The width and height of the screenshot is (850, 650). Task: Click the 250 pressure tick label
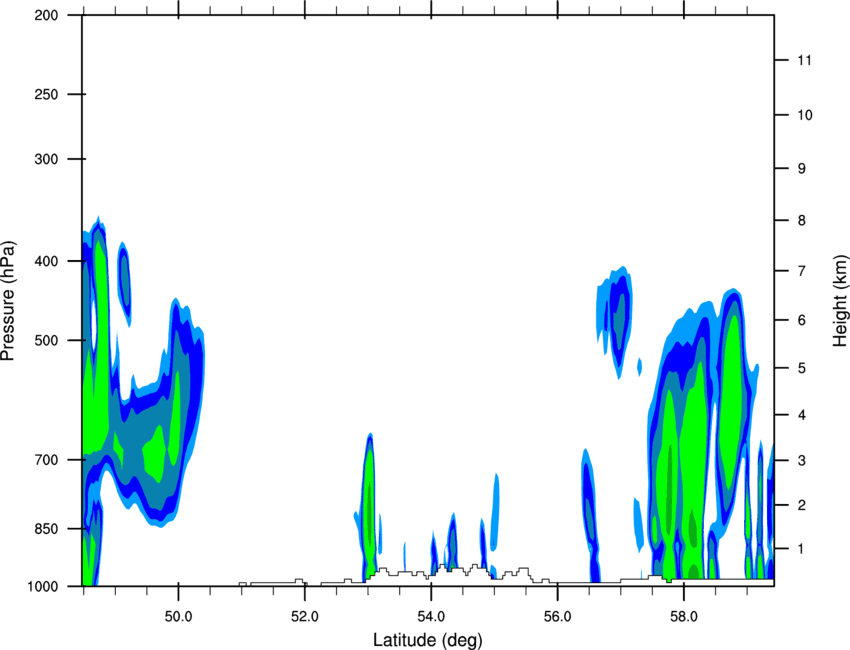[46, 94]
